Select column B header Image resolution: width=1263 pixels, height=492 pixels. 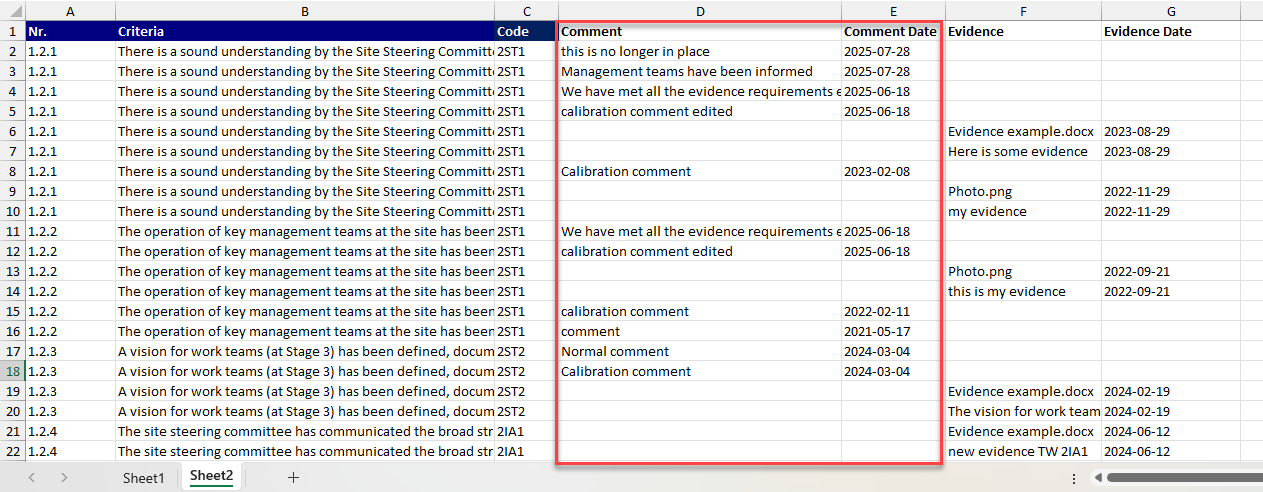pos(304,11)
